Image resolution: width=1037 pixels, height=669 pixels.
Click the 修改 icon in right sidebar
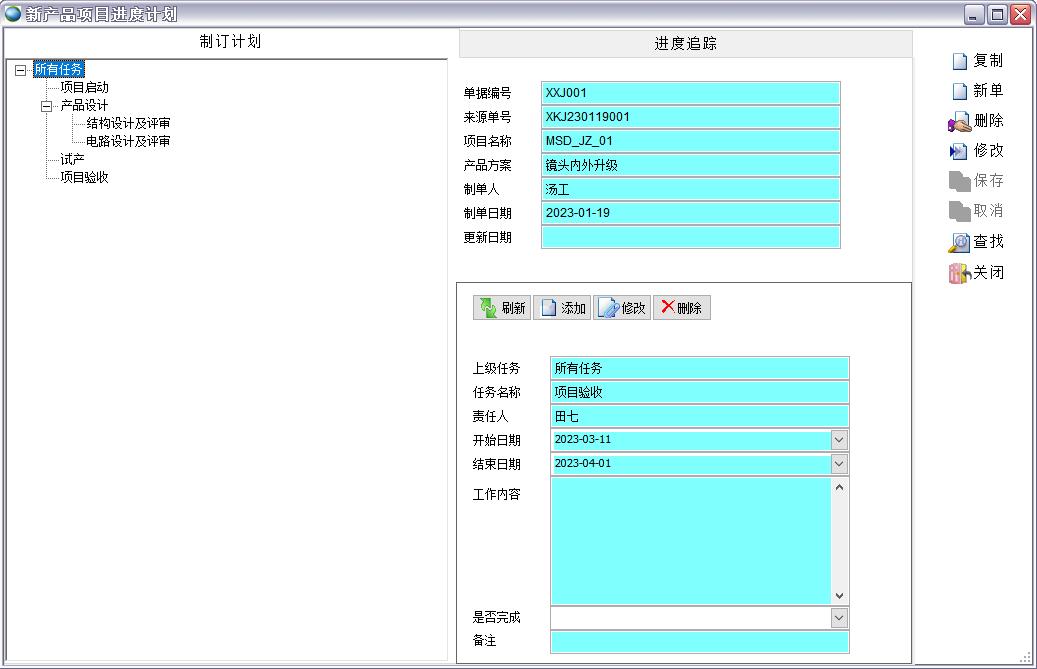(x=959, y=151)
